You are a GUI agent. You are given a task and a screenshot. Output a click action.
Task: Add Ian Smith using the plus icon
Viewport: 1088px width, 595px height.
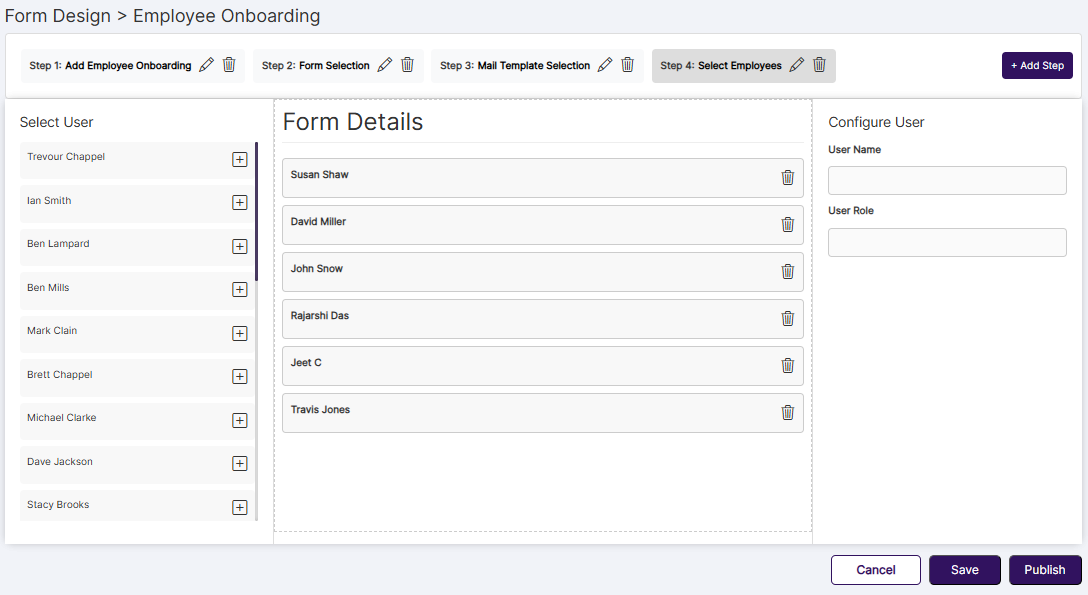pos(239,202)
